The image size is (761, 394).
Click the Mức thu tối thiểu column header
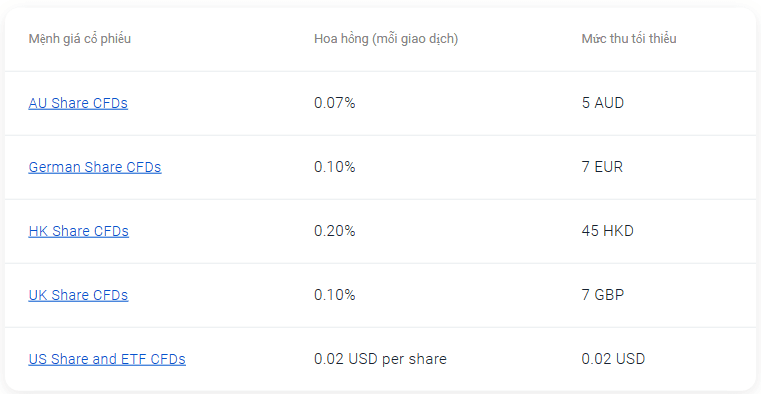pyautogui.click(x=629, y=39)
